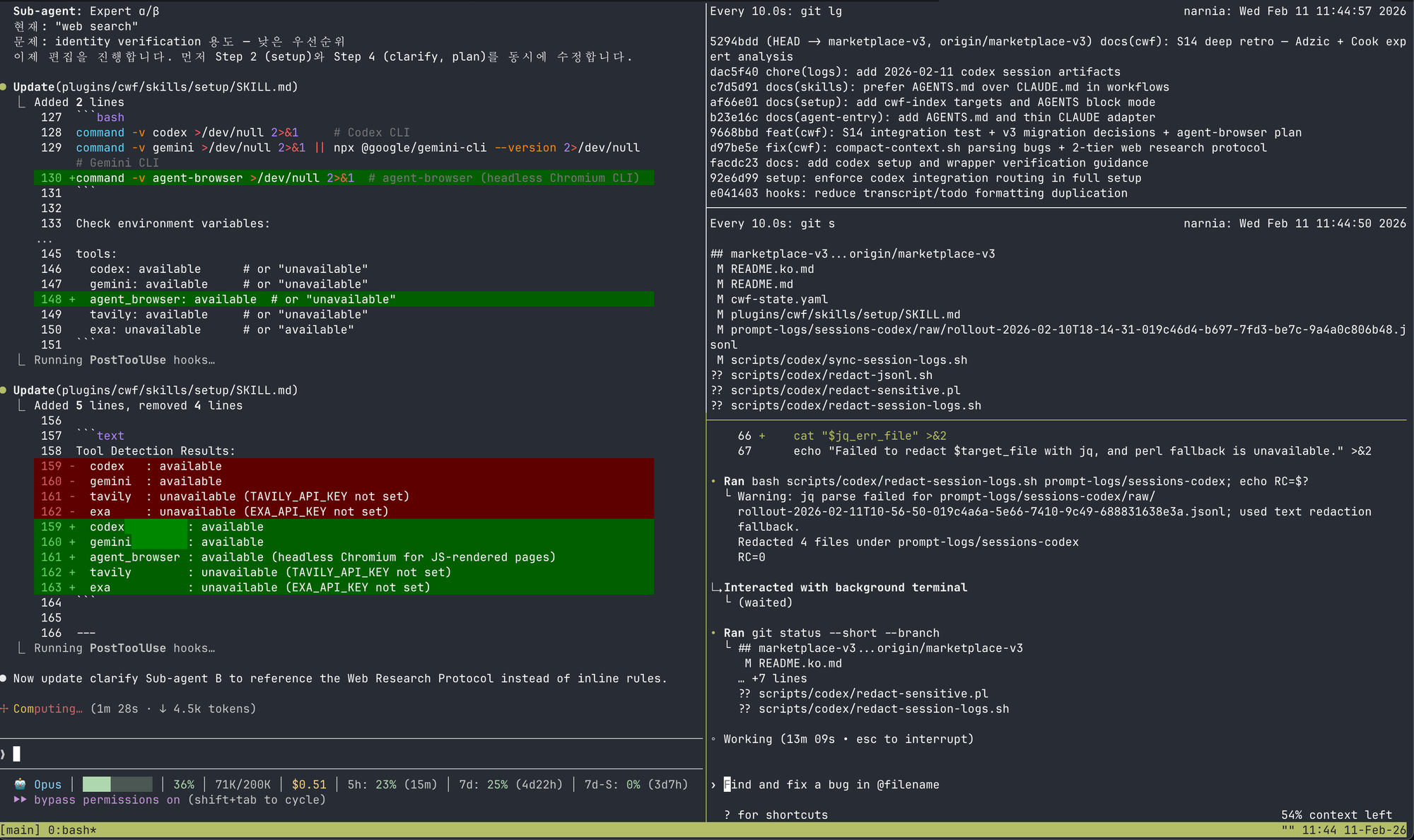This screenshot has width=1414, height=840.
Task: Toggle bypass permissions on mode text
Action: point(106,800)
